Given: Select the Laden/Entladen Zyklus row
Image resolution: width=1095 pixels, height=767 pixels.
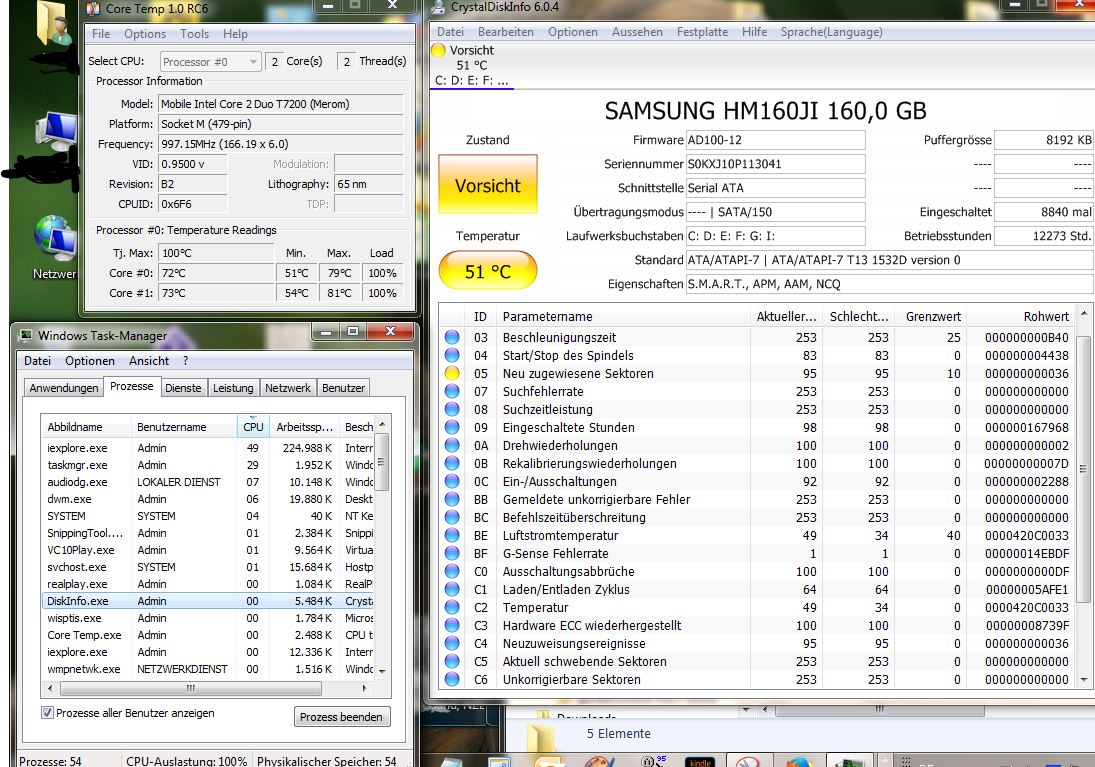Looking at the screenshot, I should pyautogui.click(x=757, y=590).
